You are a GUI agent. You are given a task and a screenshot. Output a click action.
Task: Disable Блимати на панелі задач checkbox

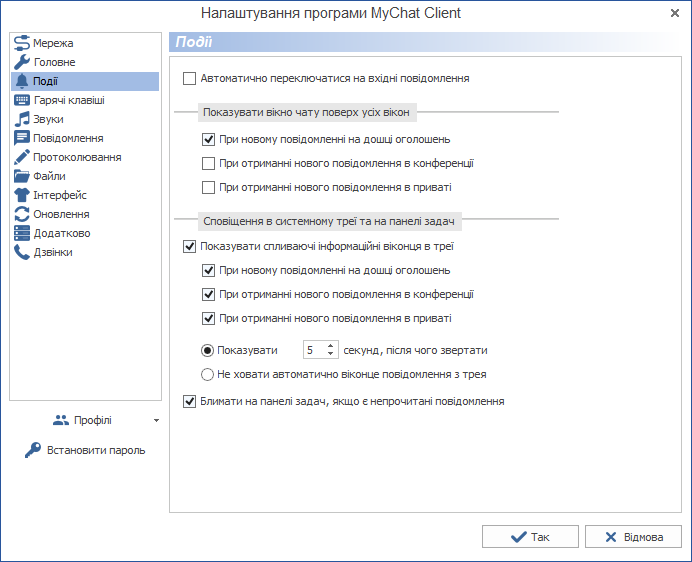pyautogui.click(x=189, y=401)
